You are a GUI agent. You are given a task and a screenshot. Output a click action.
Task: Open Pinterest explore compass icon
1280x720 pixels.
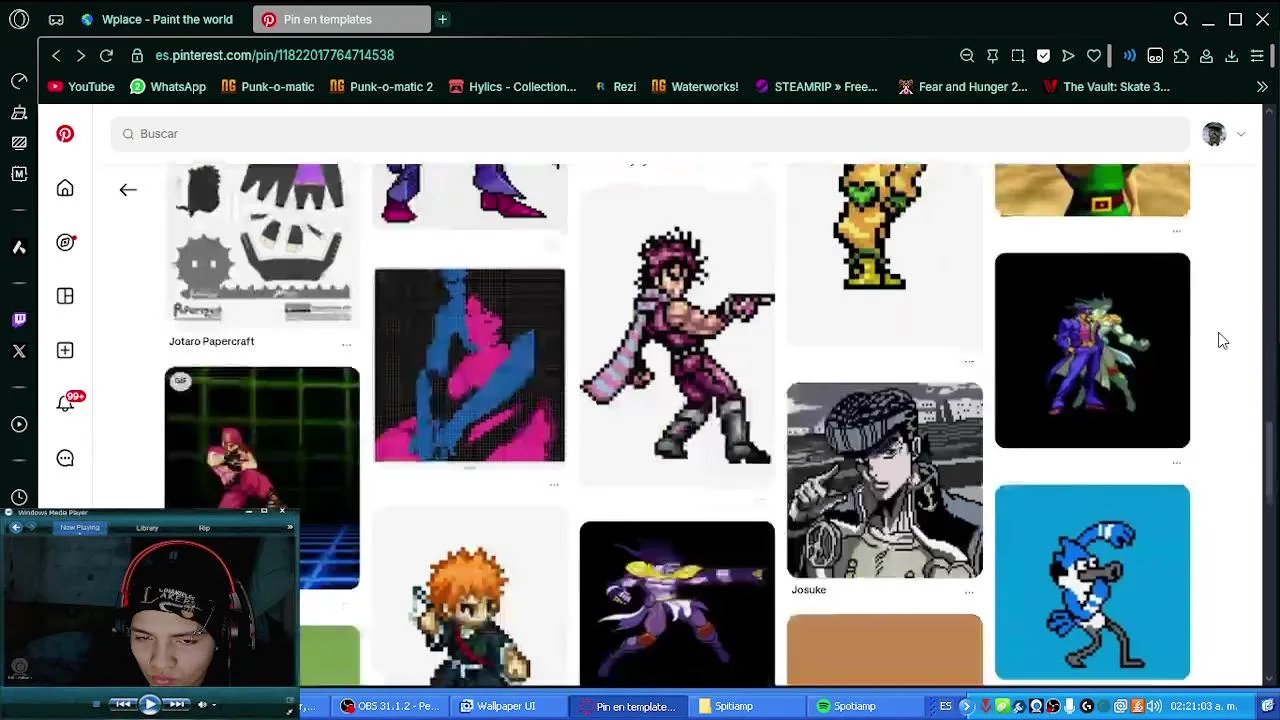pos(65,242)
